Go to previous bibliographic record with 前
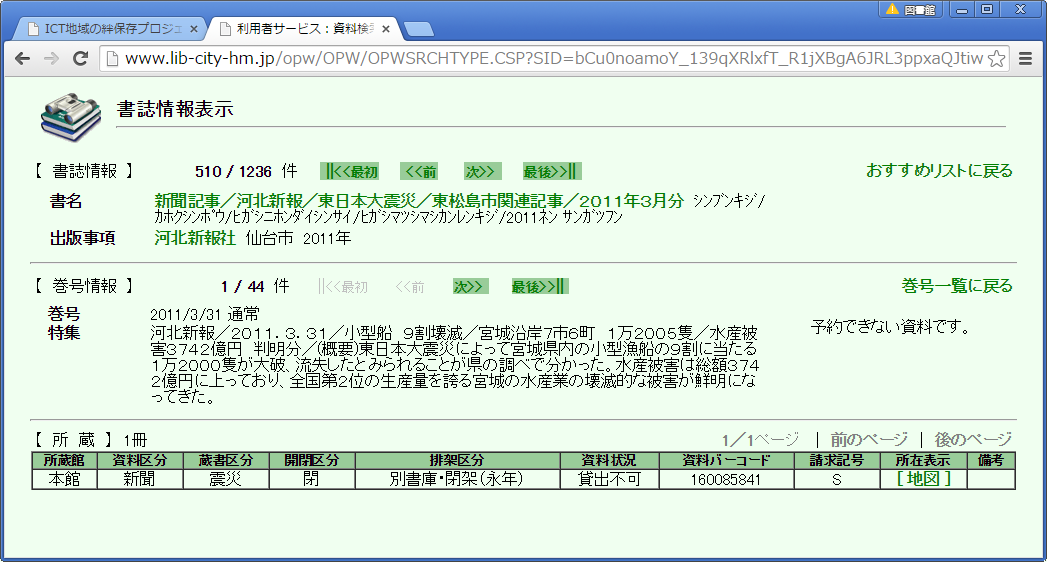Viewport: 1047px width, 563px height. tap(418, 171)
